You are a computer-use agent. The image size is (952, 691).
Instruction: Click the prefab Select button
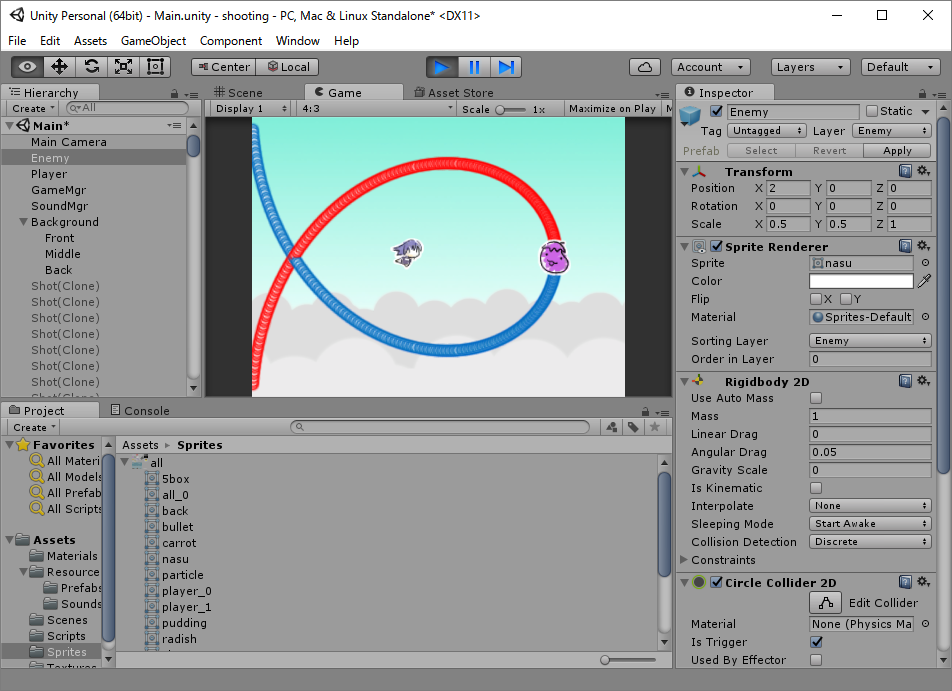(x=761, y=151)
